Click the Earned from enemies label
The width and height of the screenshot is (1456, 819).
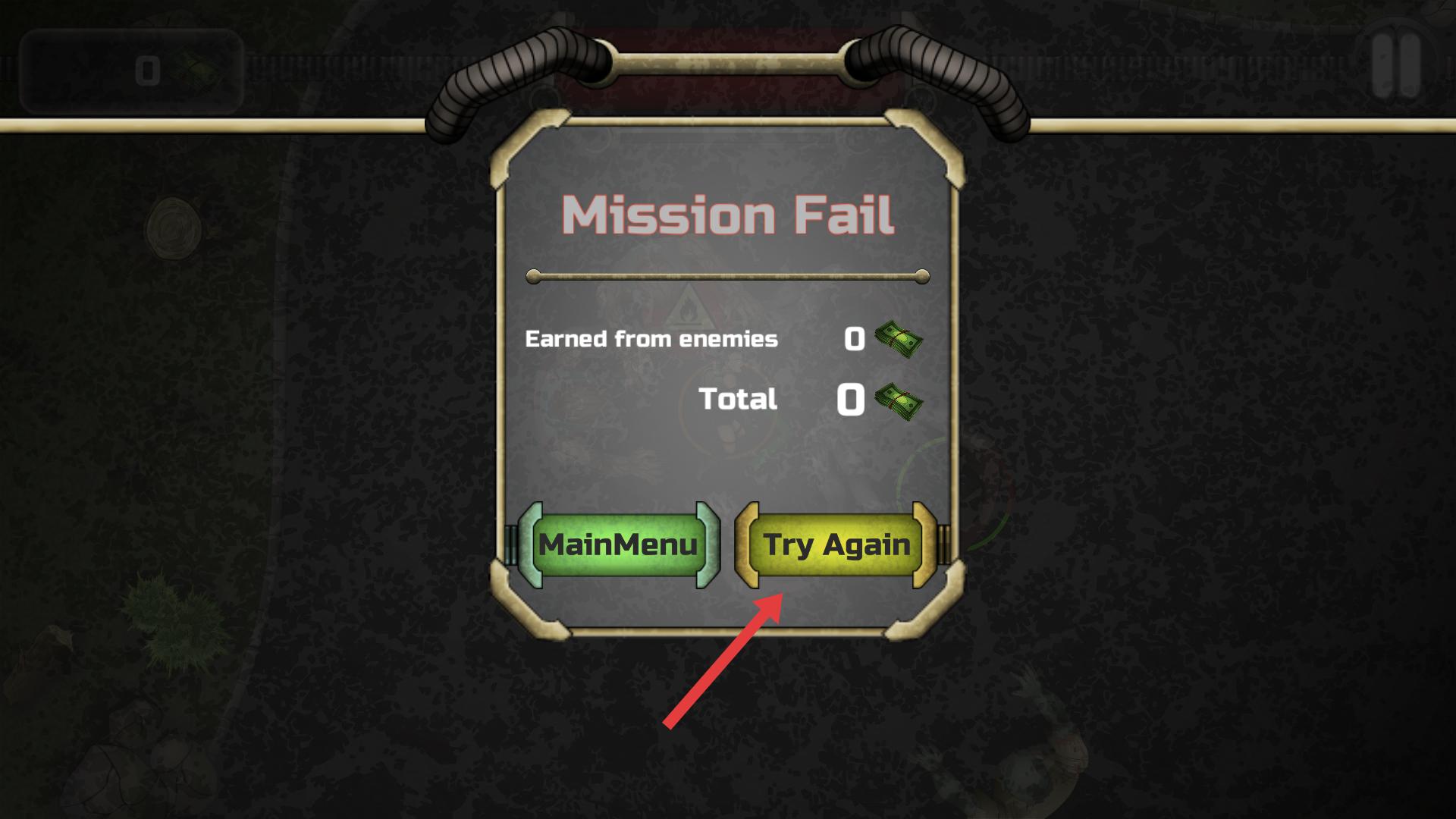[x=651, y=339]
